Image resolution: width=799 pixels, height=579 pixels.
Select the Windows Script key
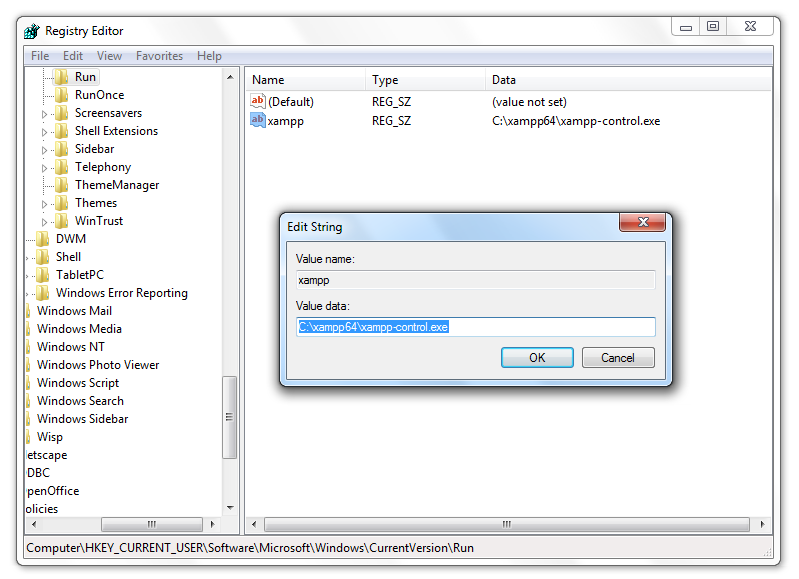pyautogui.click(x=78, y=383)
